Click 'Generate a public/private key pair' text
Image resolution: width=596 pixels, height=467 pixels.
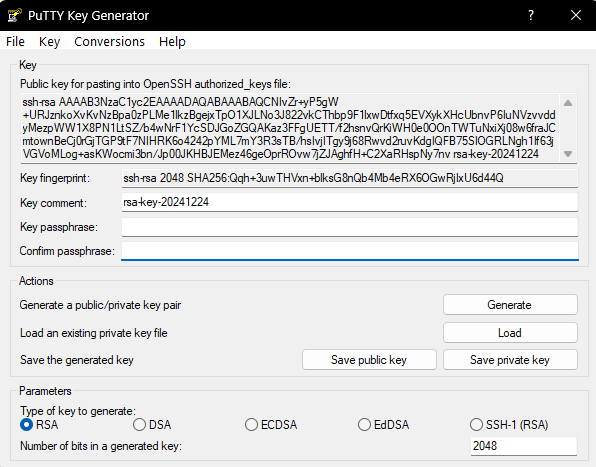pos(100,305)
